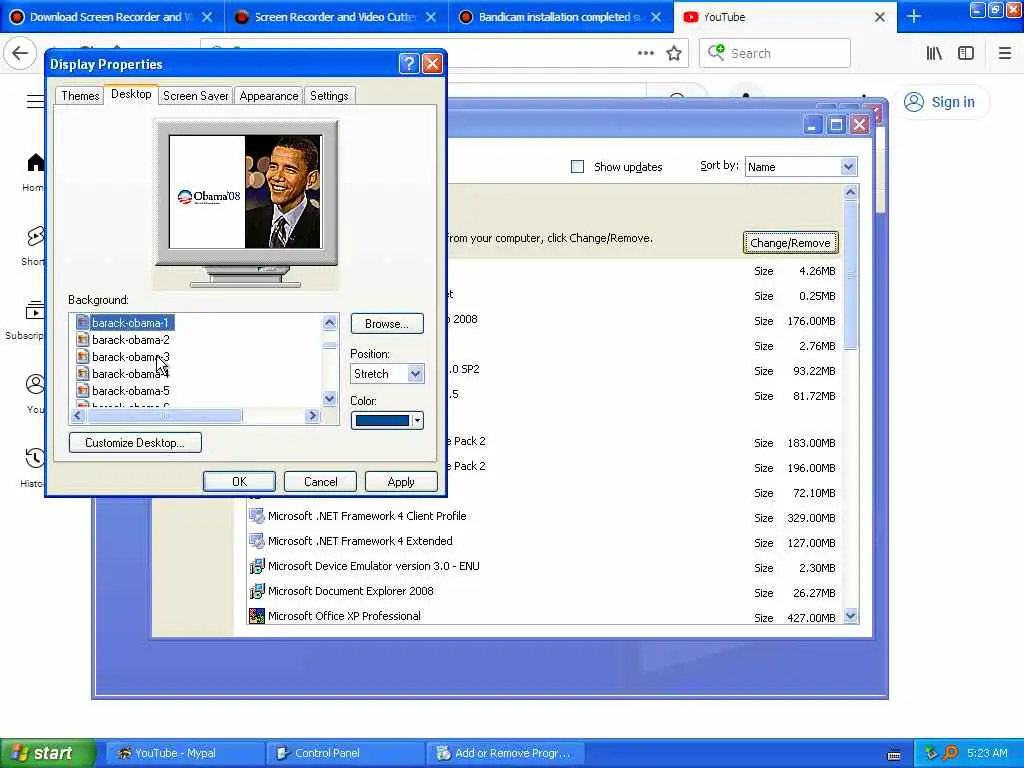Viewport: 1024px width, 768px height.
Task: Open the browser Library icon
Action: 934,54
